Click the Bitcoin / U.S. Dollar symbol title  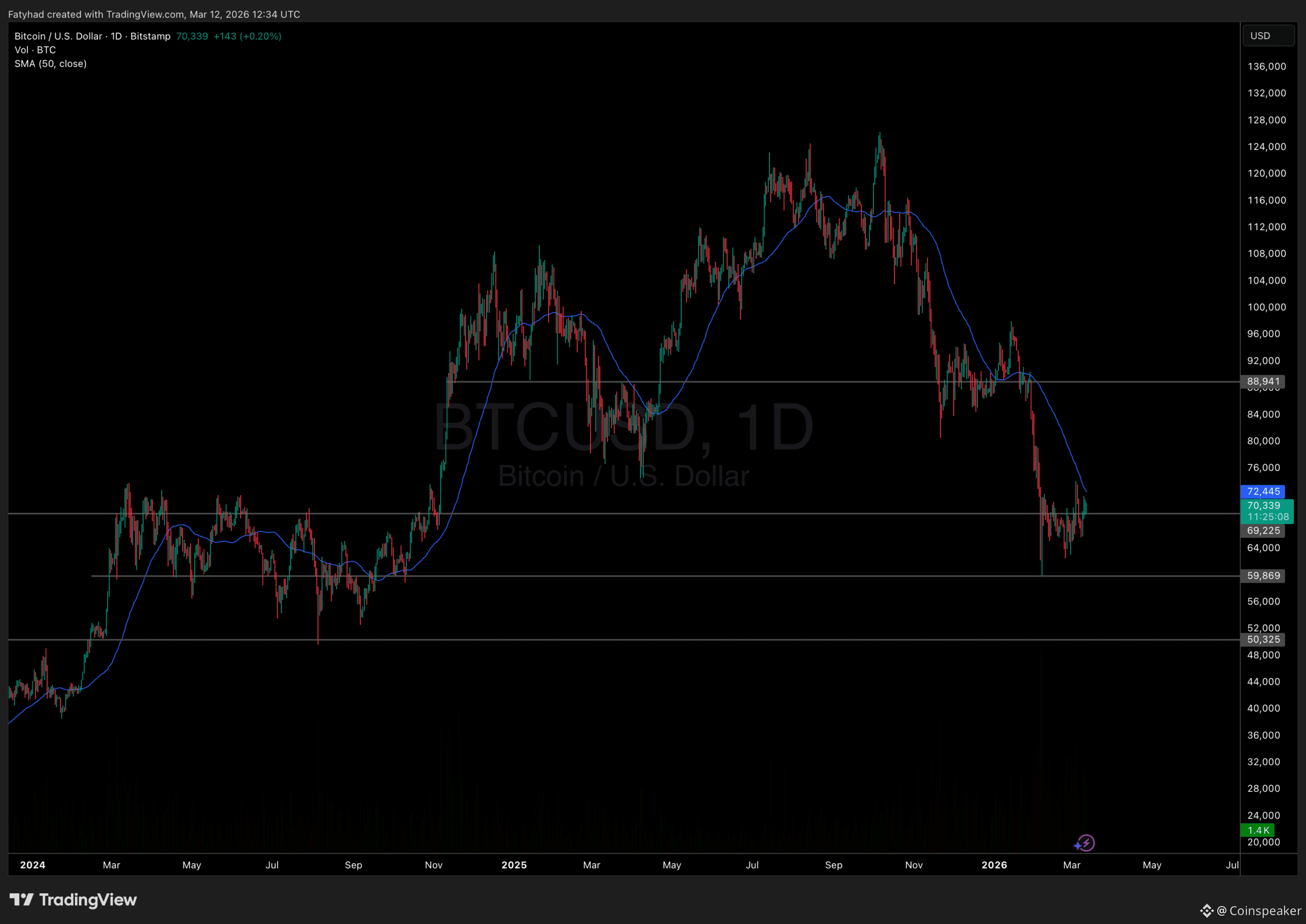58,36
